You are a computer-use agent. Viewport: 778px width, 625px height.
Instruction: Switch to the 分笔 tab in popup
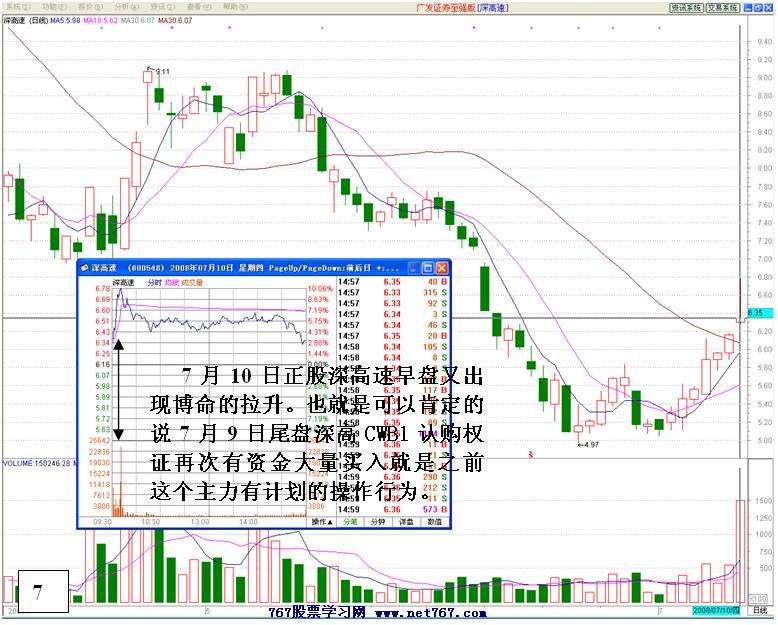[350, 521]
